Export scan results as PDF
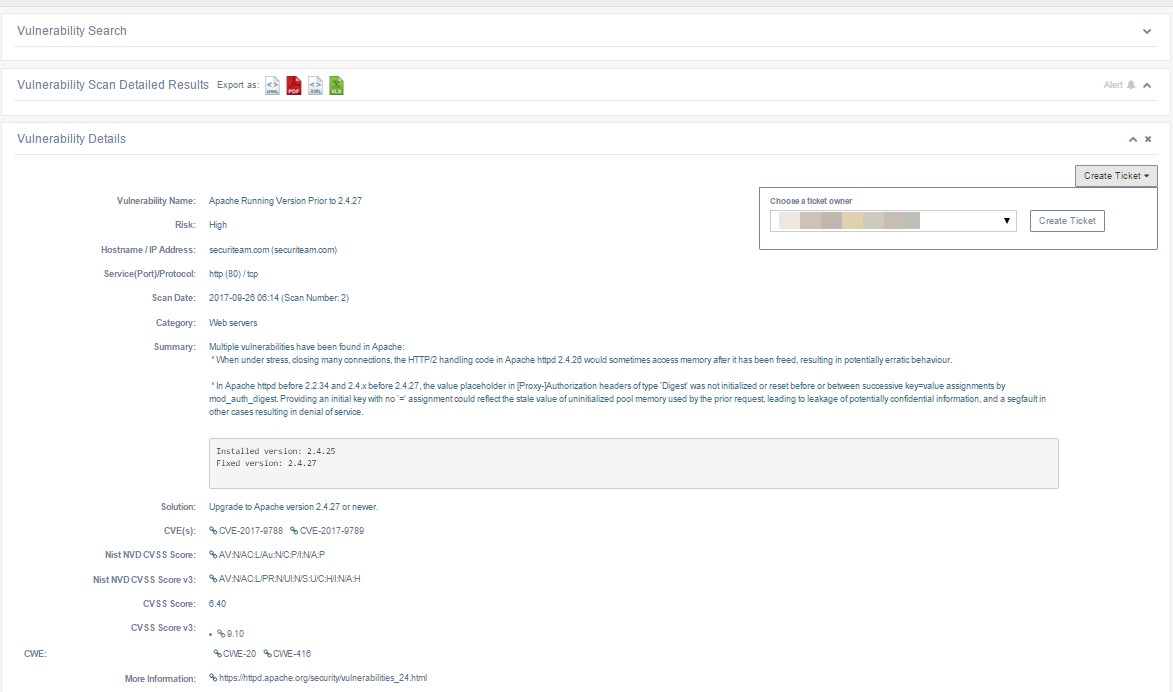 point(294,86)
